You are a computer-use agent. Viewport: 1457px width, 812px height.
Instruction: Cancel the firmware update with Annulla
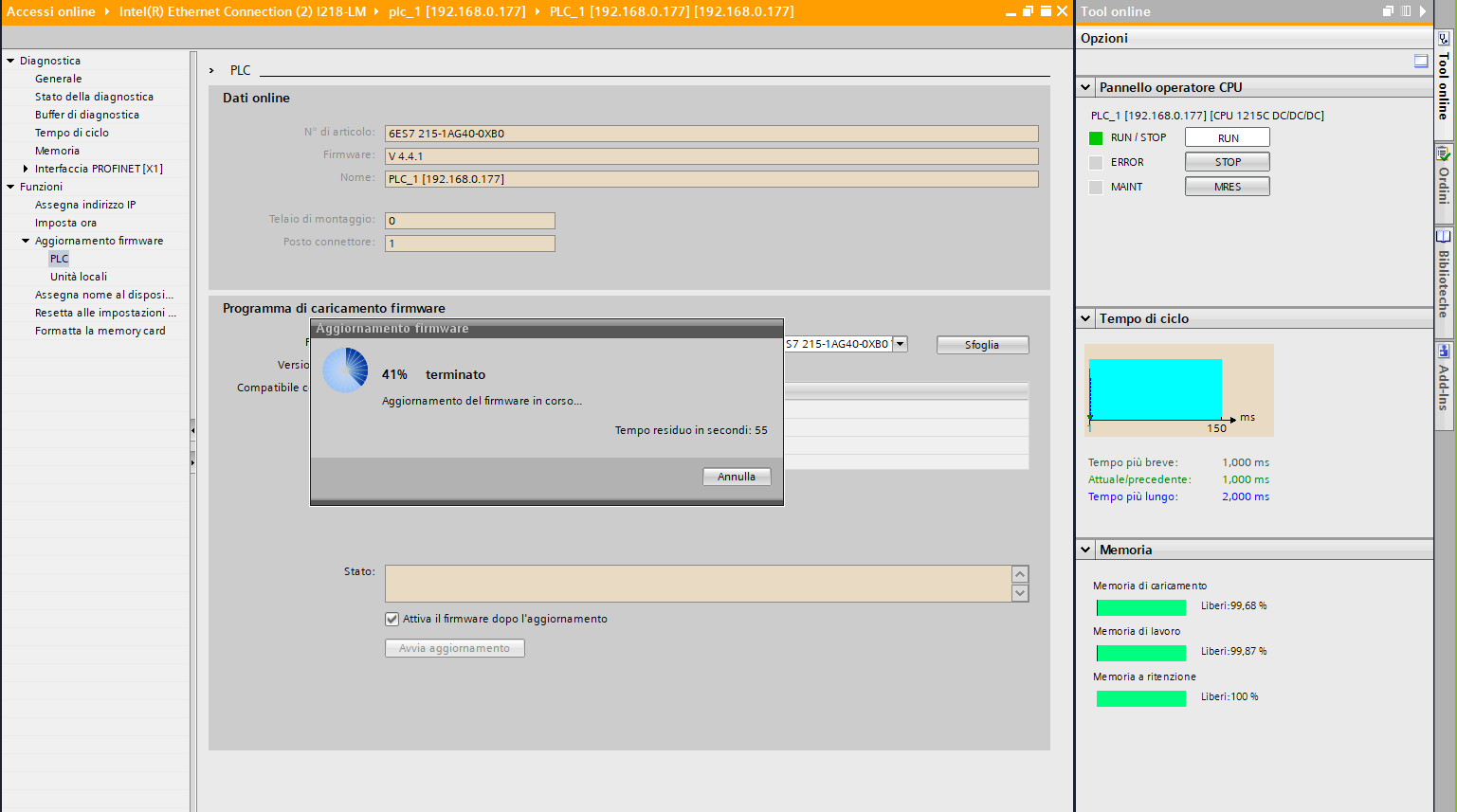tap(737, 477)
